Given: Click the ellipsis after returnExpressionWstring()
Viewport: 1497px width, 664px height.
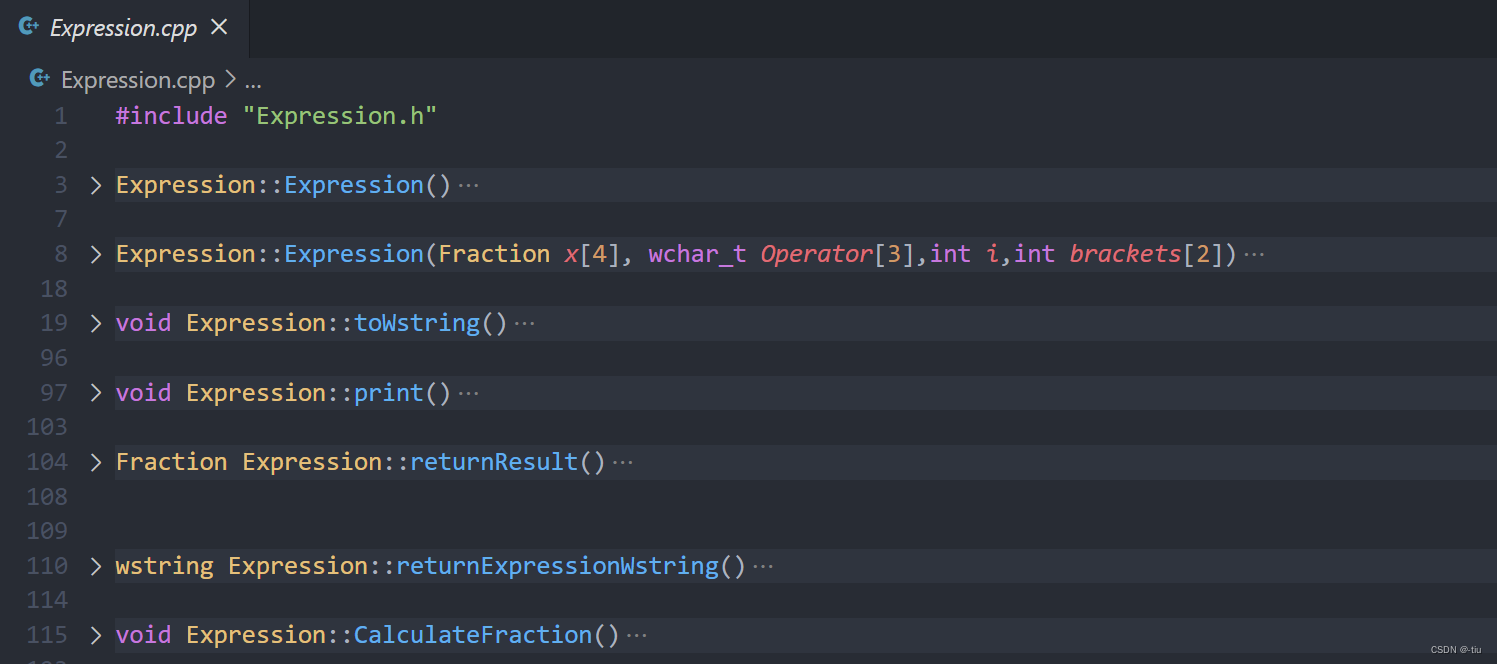Looking at the screenshot, I should click(763, 567).
